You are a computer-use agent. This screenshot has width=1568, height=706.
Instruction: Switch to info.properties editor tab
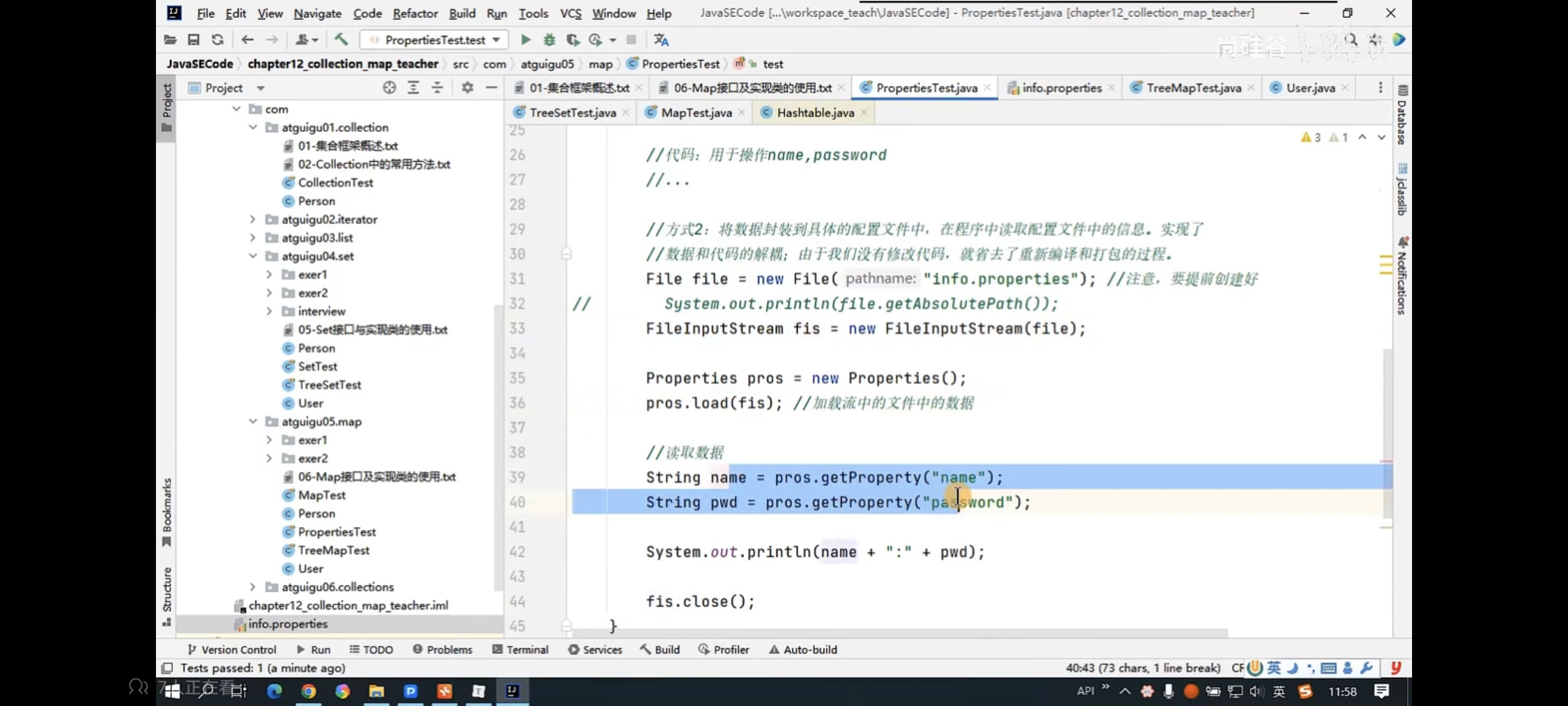[x=1061, y=88]
